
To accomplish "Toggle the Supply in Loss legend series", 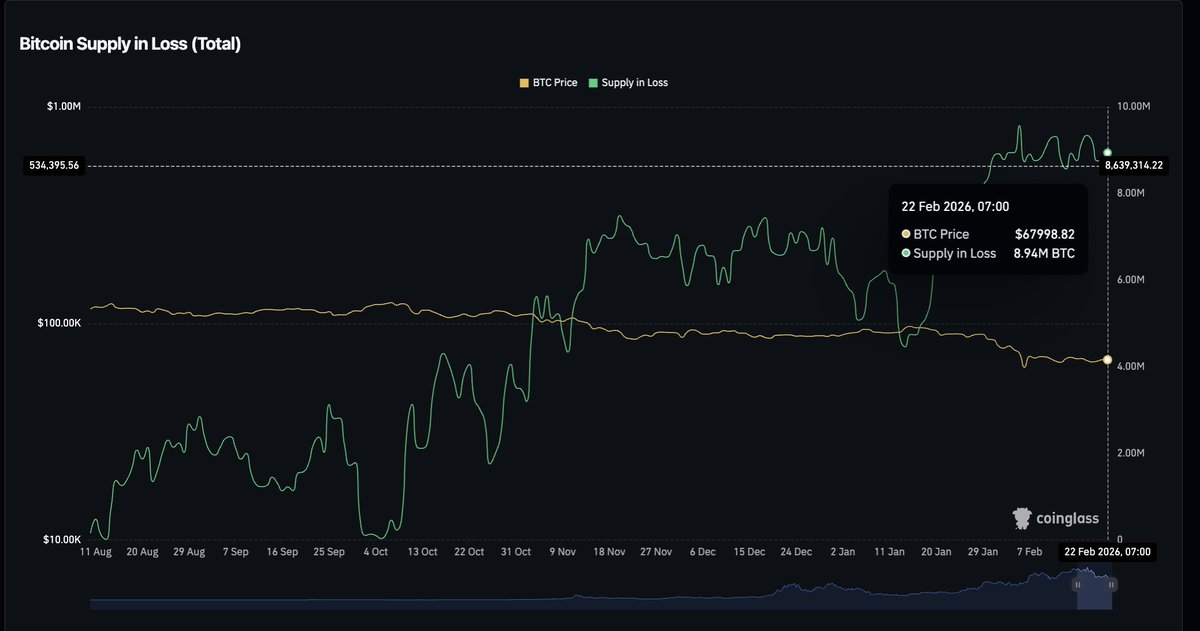I will [x=634, y=83].
